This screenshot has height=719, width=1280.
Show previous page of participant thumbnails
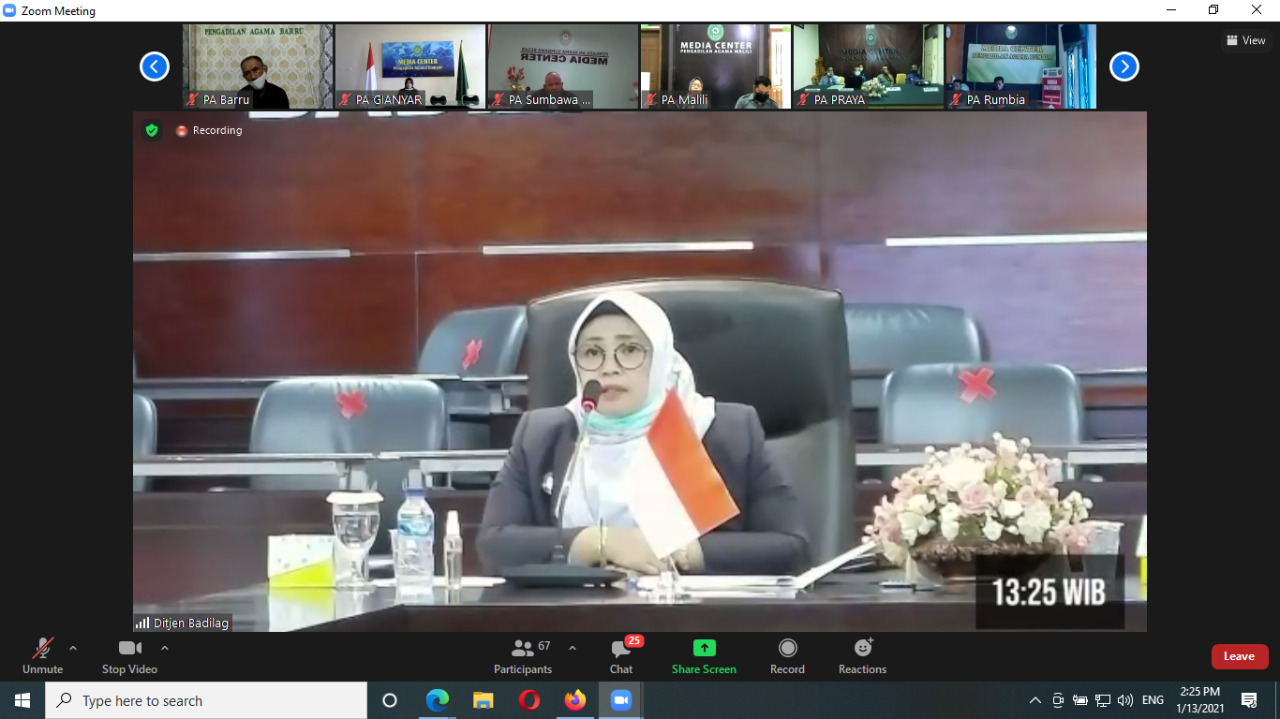coord(154,67)
